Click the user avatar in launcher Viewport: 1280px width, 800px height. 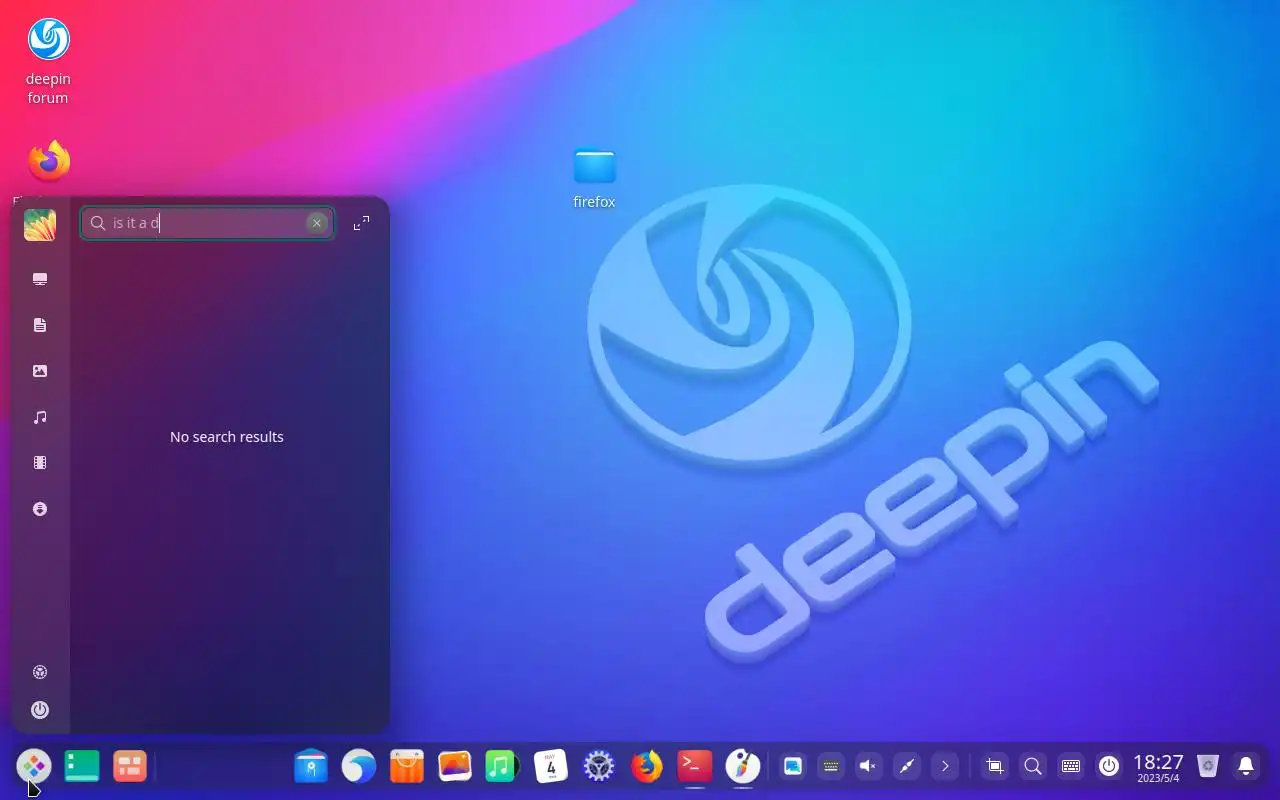pos(40,224)
